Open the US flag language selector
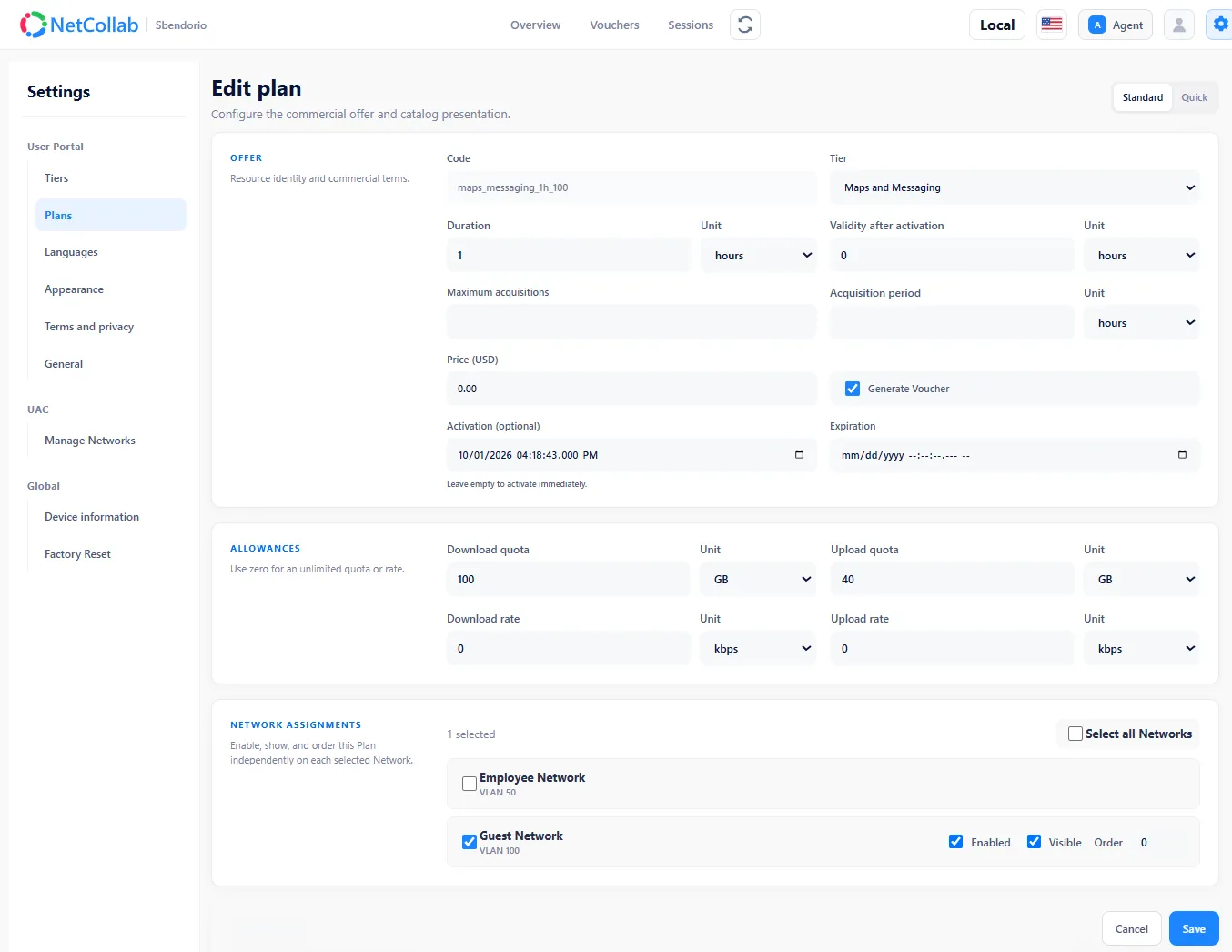 (x=1052, y=25)
